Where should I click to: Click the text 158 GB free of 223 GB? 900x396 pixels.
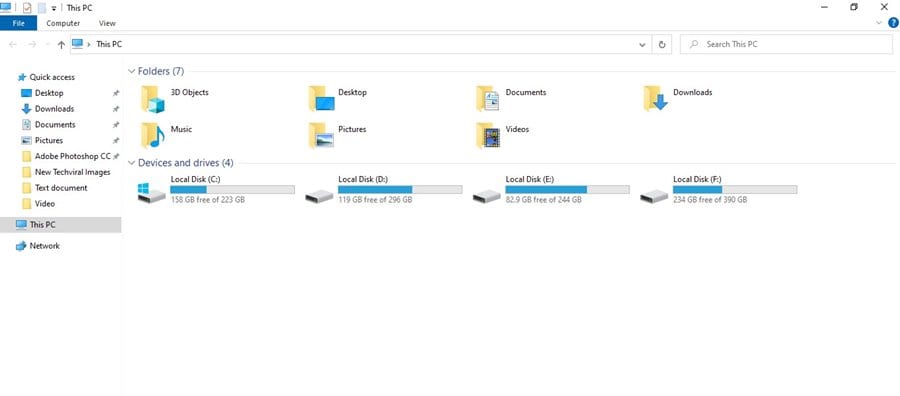208,200
